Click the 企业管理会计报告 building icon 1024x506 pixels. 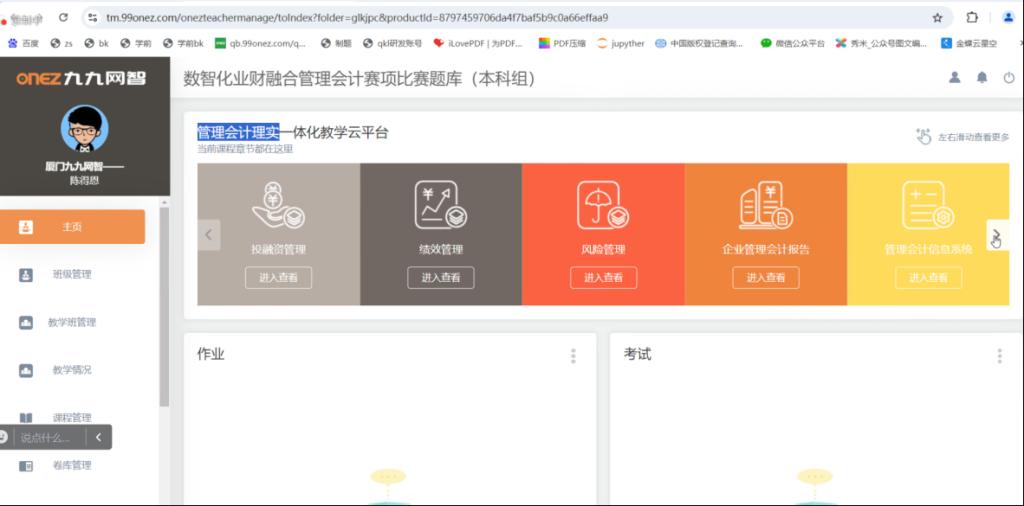coord(765,206)
